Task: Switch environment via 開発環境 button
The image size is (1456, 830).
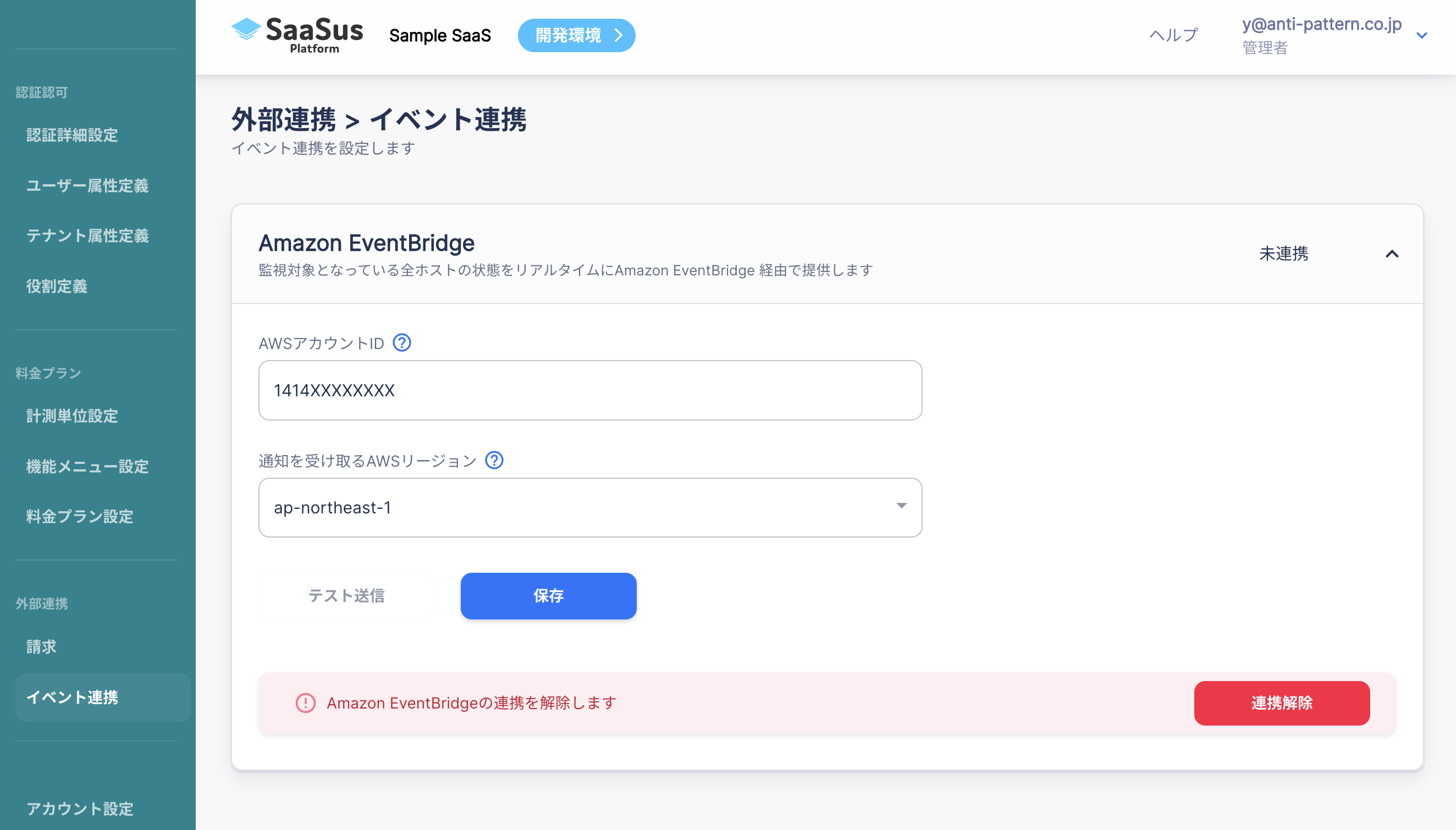Action: pyautogui.click(x=576, y=35)
